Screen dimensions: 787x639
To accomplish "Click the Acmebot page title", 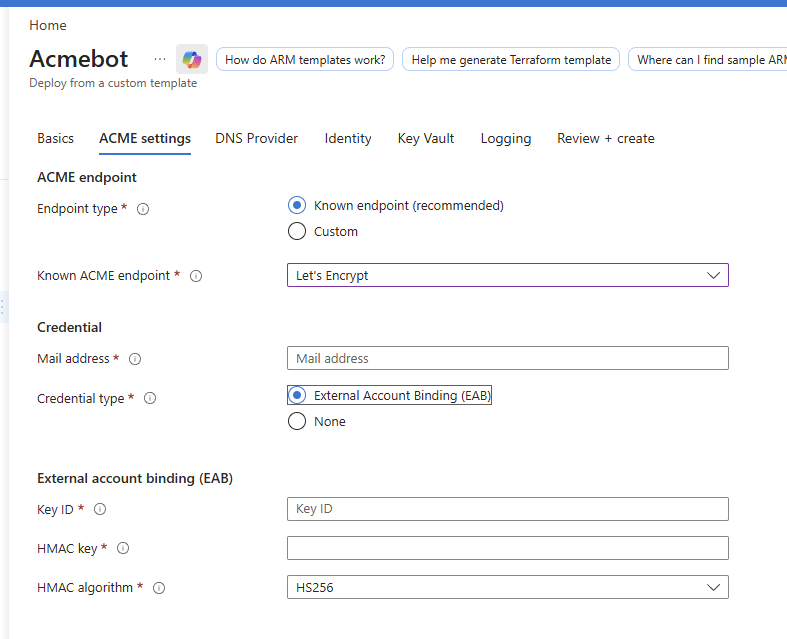I will click(79, 59).
